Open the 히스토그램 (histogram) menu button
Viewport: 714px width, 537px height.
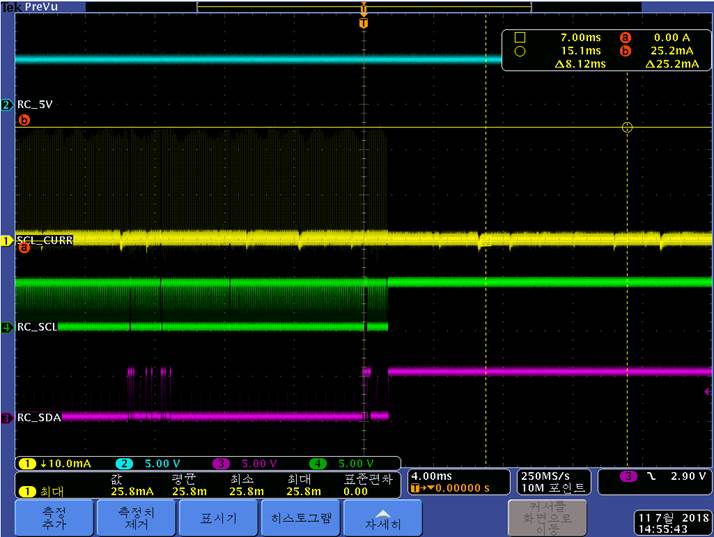(x=301, y=518)
